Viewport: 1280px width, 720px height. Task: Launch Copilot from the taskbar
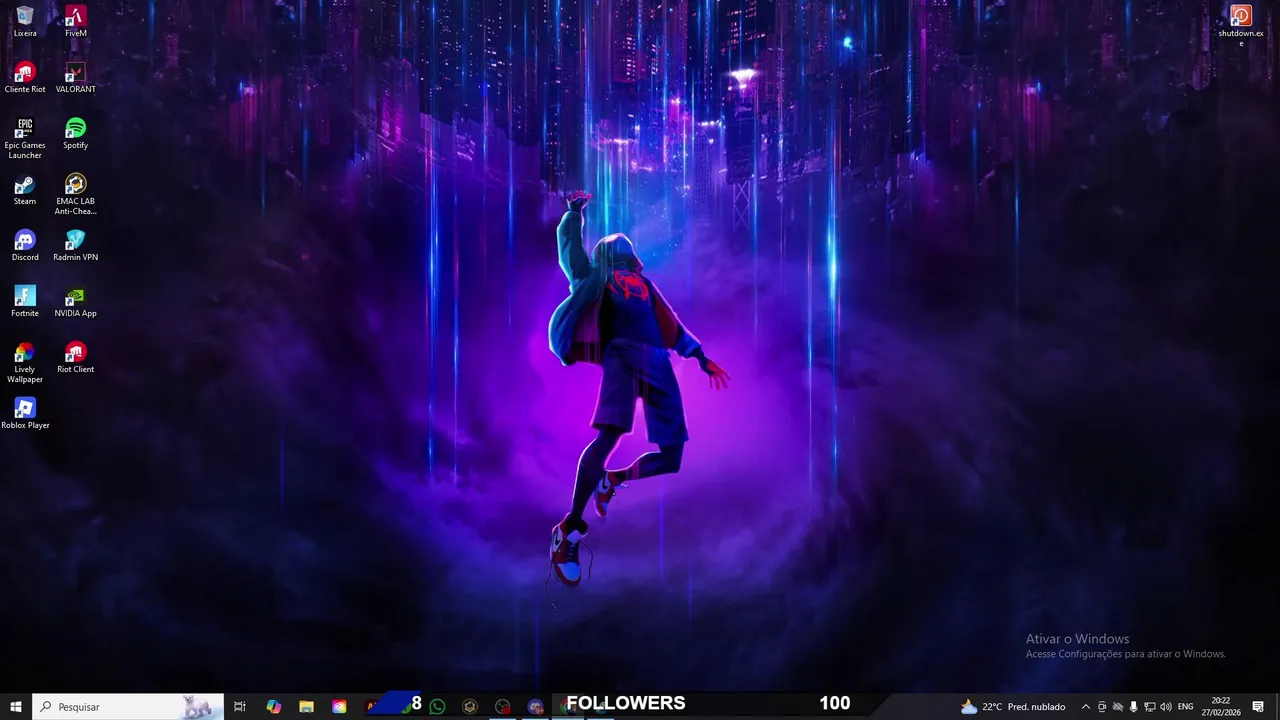click(x=274, y=706)
